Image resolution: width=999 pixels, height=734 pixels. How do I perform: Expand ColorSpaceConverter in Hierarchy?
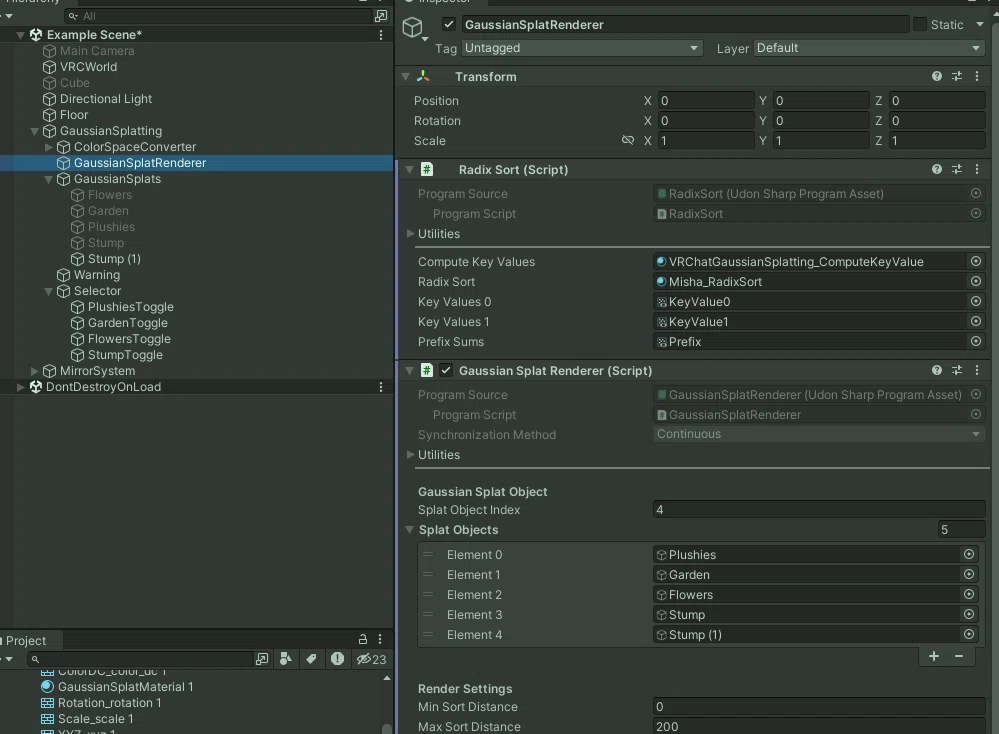pyautogui.click(x=48, y=147)
